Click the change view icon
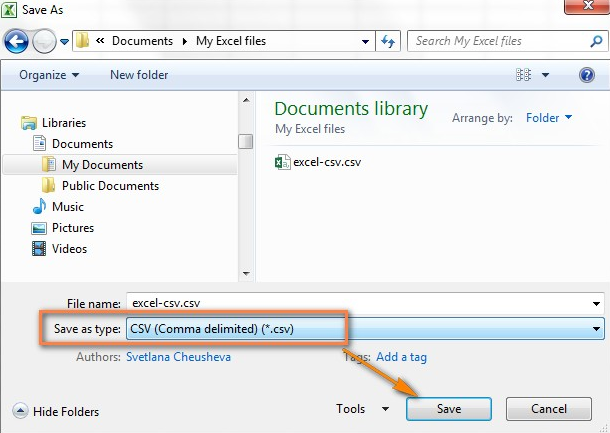Viewport: 610px width, 433px height. [523, 75]
